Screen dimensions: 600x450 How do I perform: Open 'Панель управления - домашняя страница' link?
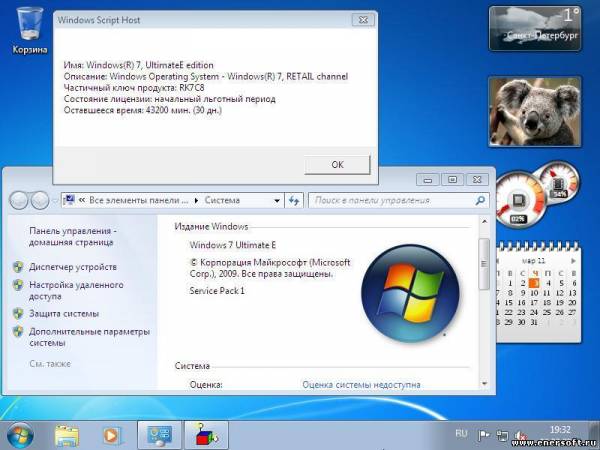[x=73, y=236]
